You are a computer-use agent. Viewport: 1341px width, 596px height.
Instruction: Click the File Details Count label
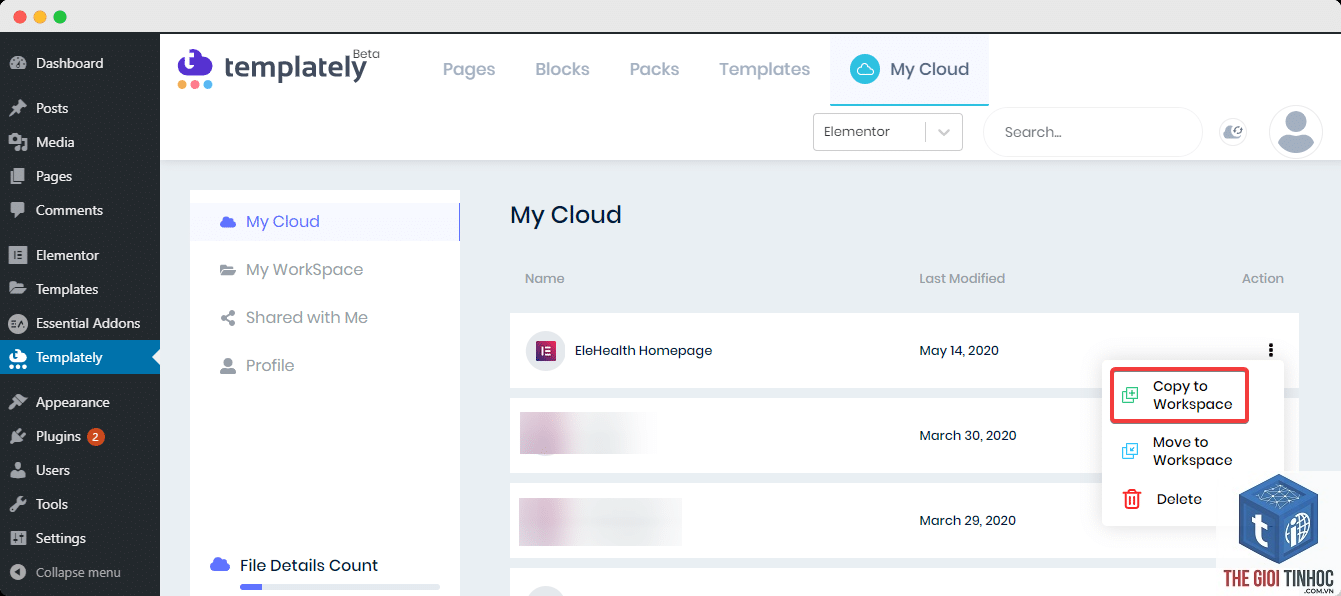coord(309,565)
